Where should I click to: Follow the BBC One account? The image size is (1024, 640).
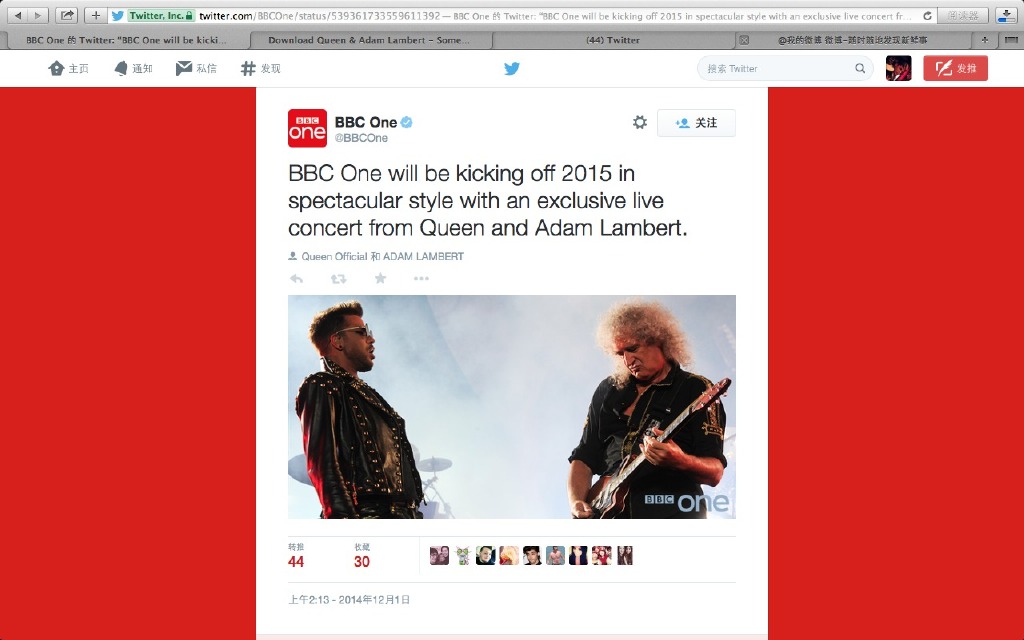696,123
